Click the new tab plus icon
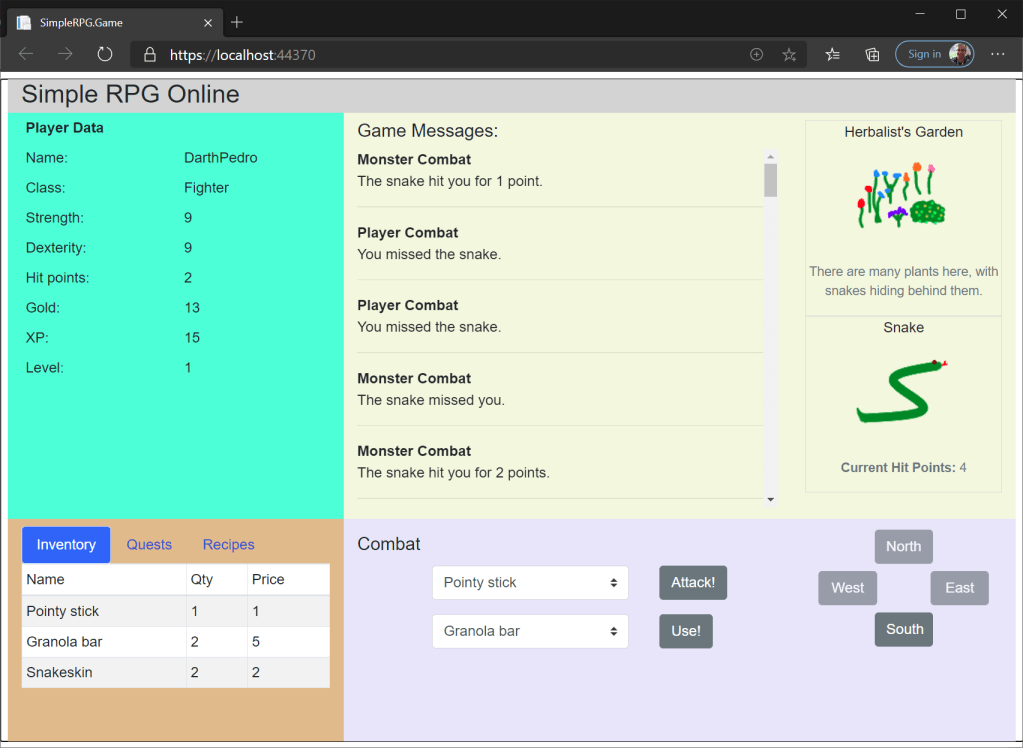1023x748 pixels. (x=237, y=22)
